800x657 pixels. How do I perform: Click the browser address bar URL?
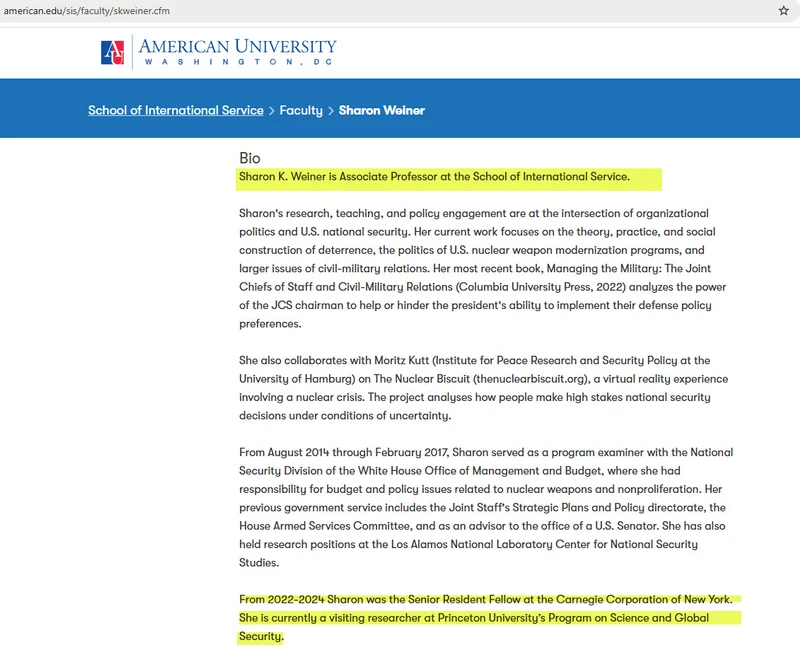point(87,11)
